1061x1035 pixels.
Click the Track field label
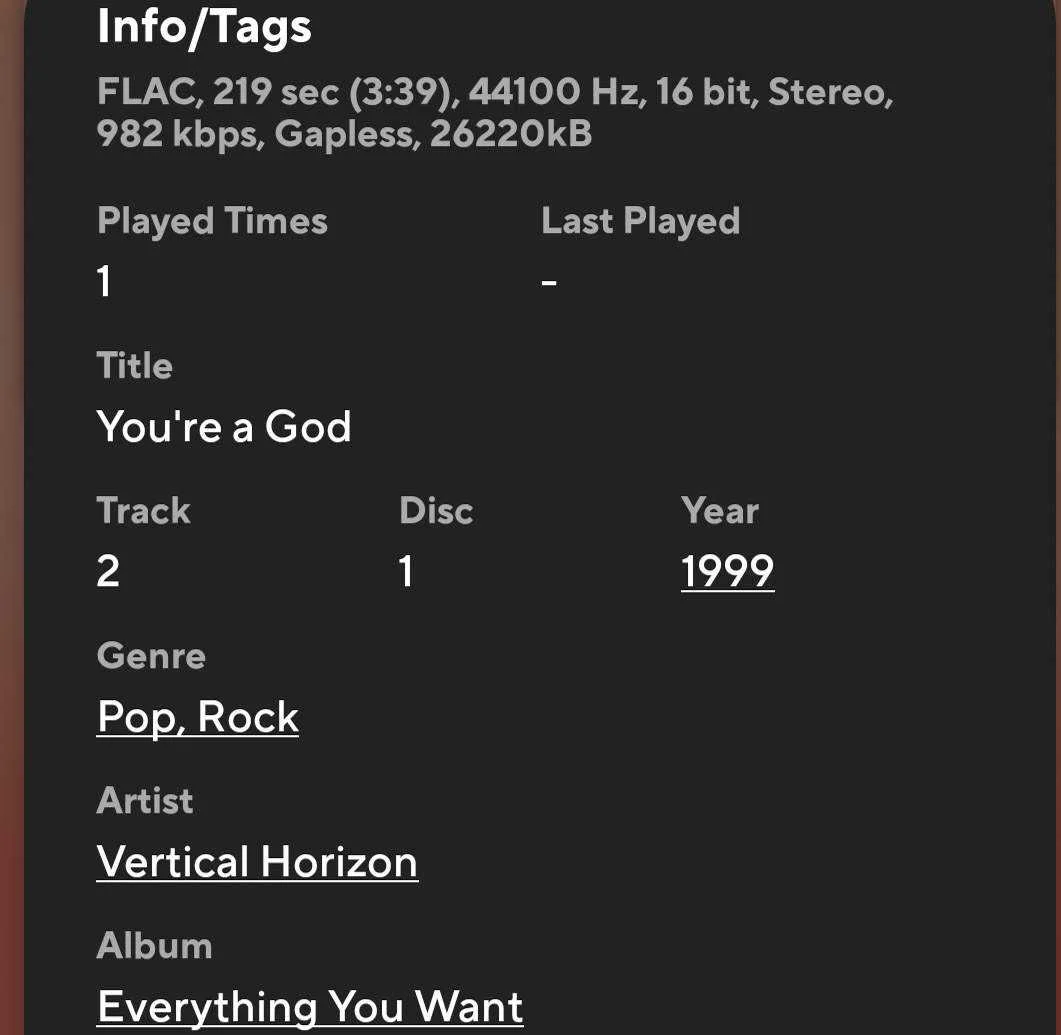point(143,510)
